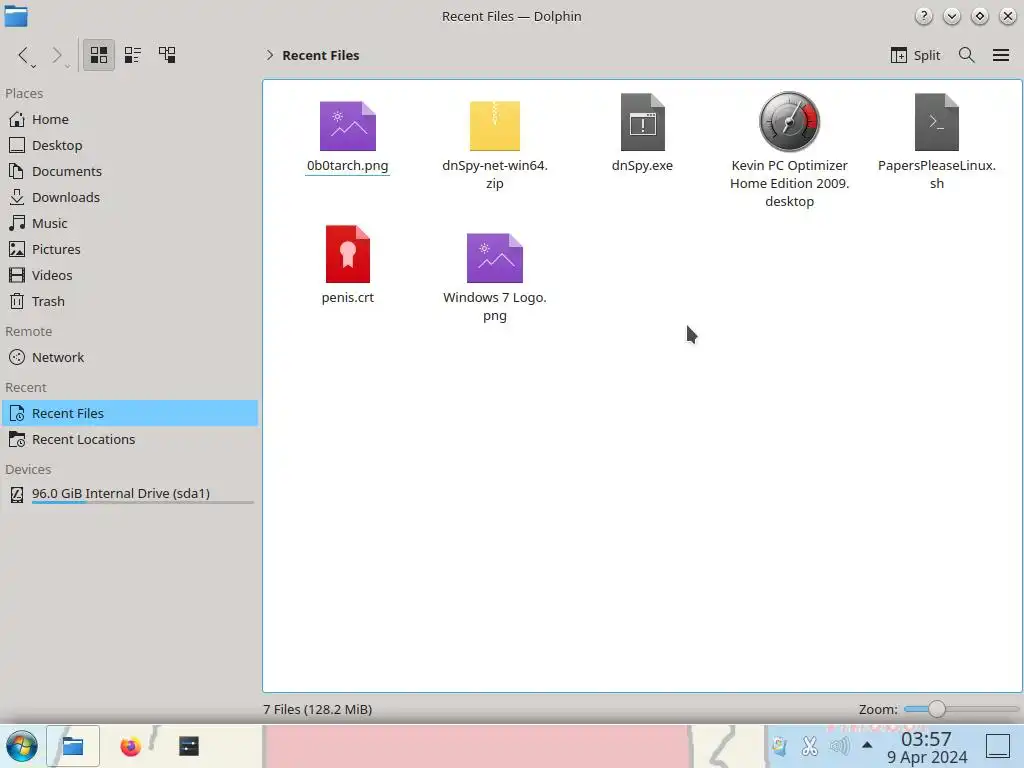Select the 0b0tarch.png image icon

pos(347,125)
